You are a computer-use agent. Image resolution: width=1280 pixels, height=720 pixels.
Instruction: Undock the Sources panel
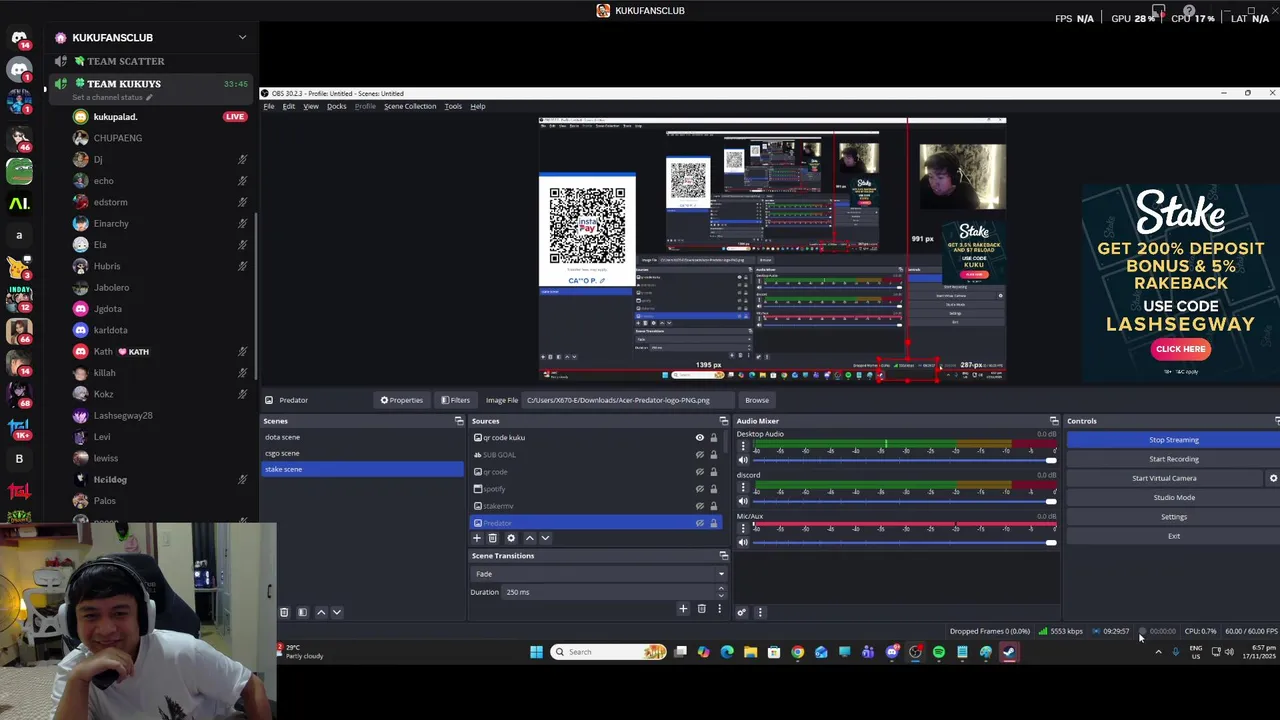click(723, 421)
